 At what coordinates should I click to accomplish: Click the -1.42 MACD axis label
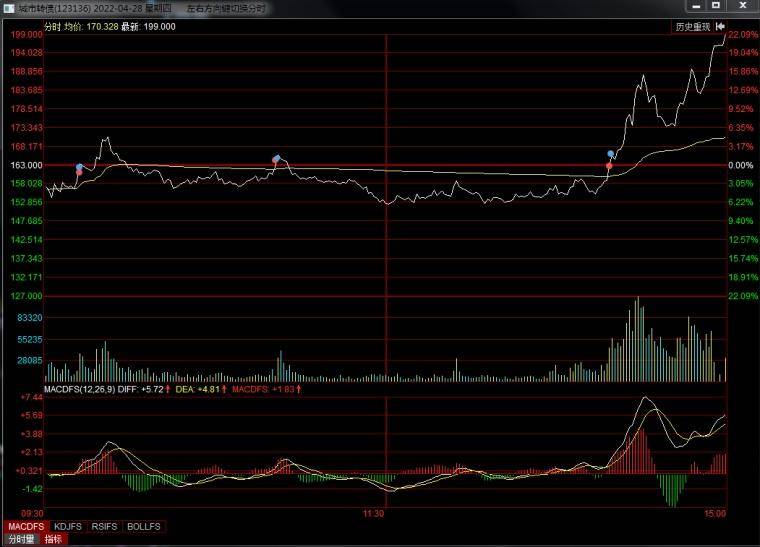(x=32, y=489)
